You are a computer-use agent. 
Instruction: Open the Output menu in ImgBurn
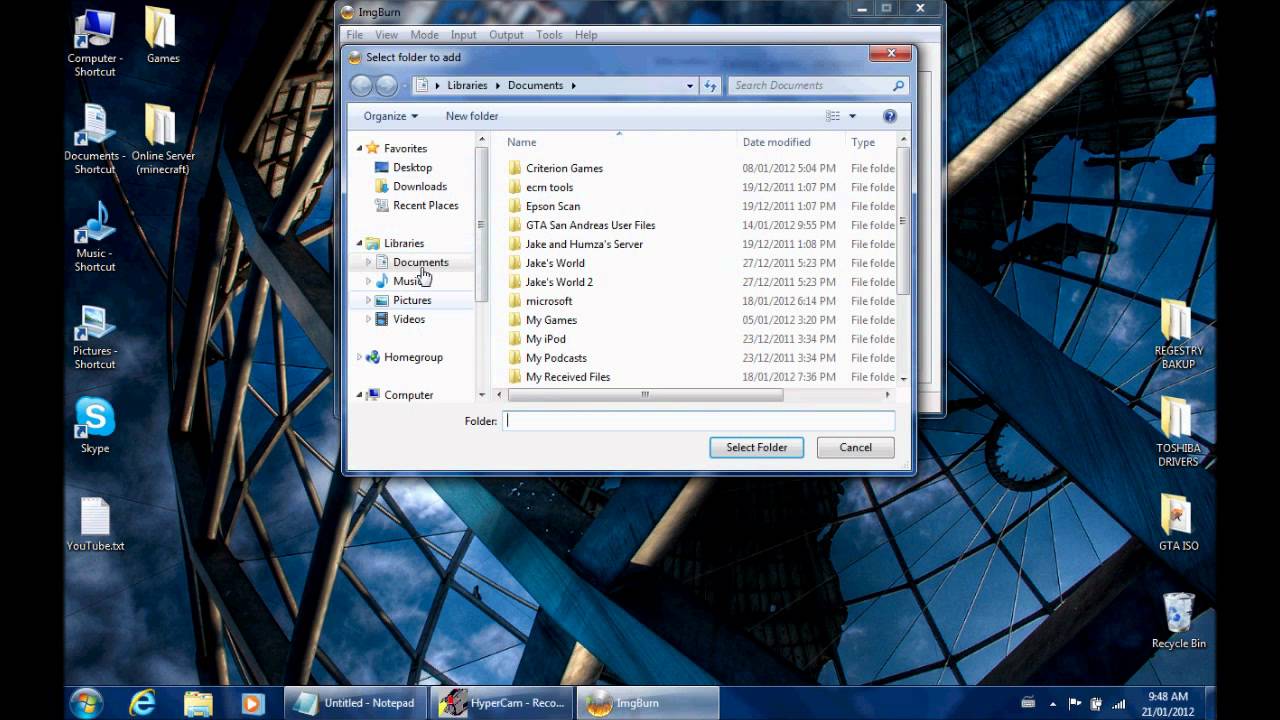[x=506, y=35]
